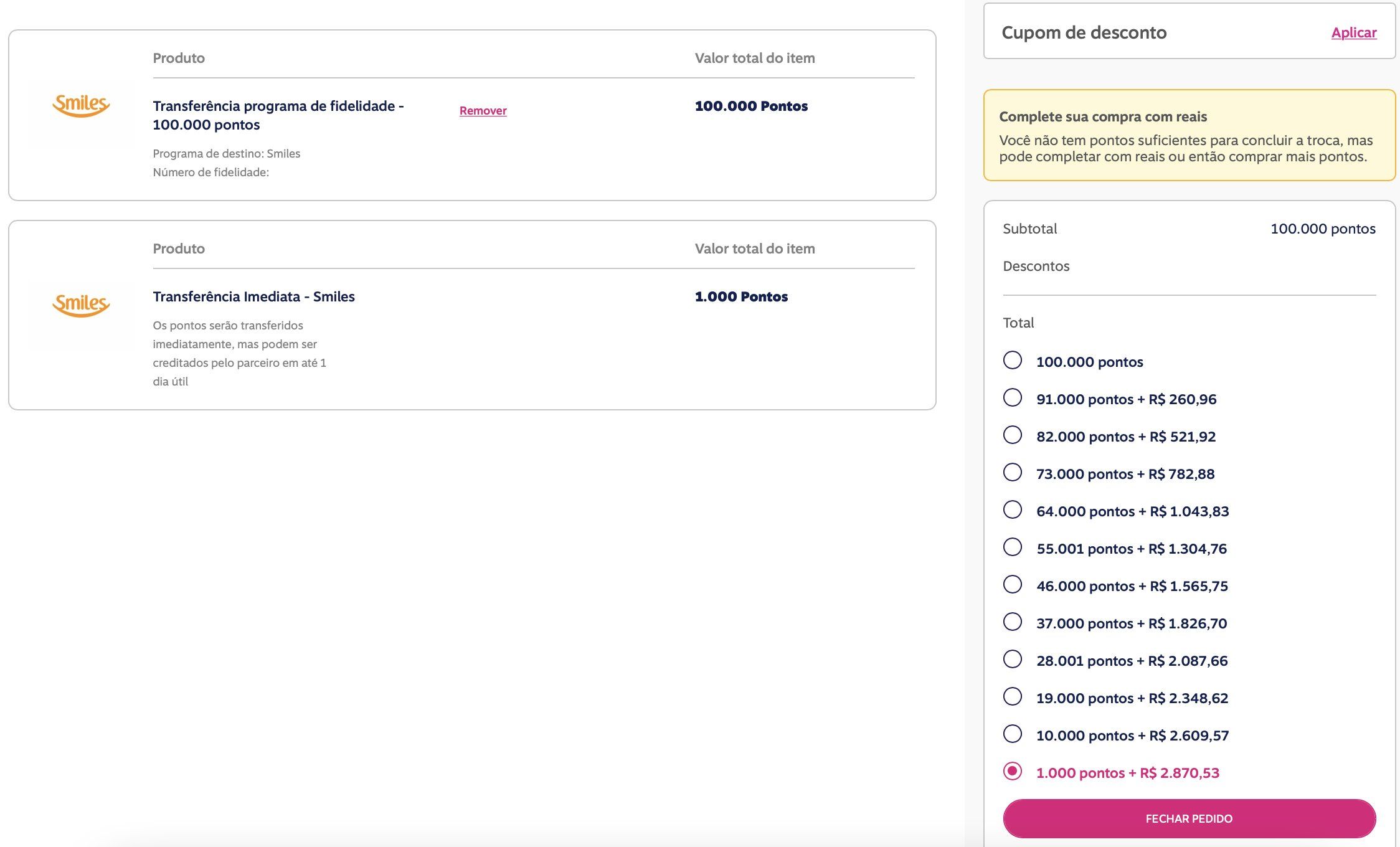This screenshot has height=847, width=1400.
Task: Apply a discount coupon via Aplicar
Action: [x=1354, y=32]
